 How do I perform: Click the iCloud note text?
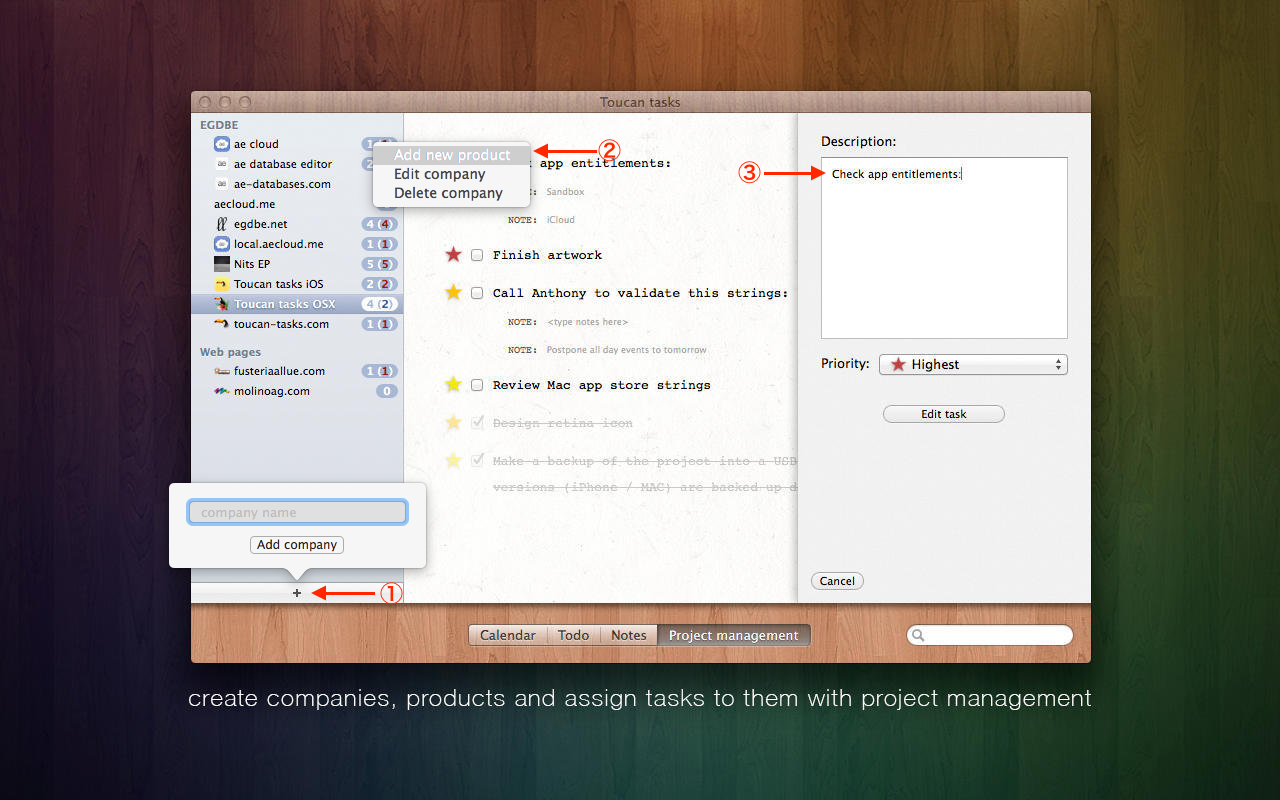tap(560, 219)
